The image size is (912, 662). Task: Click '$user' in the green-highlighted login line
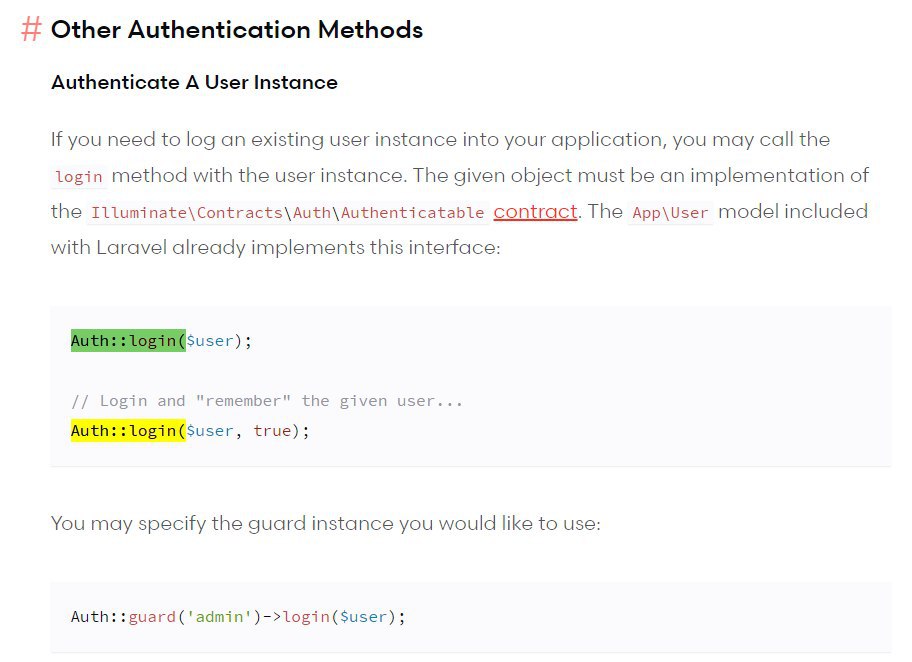point(209,340)
